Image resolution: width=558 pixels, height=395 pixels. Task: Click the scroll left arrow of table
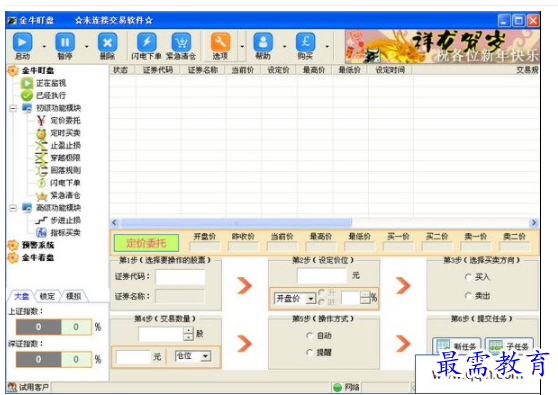point(114,223)
